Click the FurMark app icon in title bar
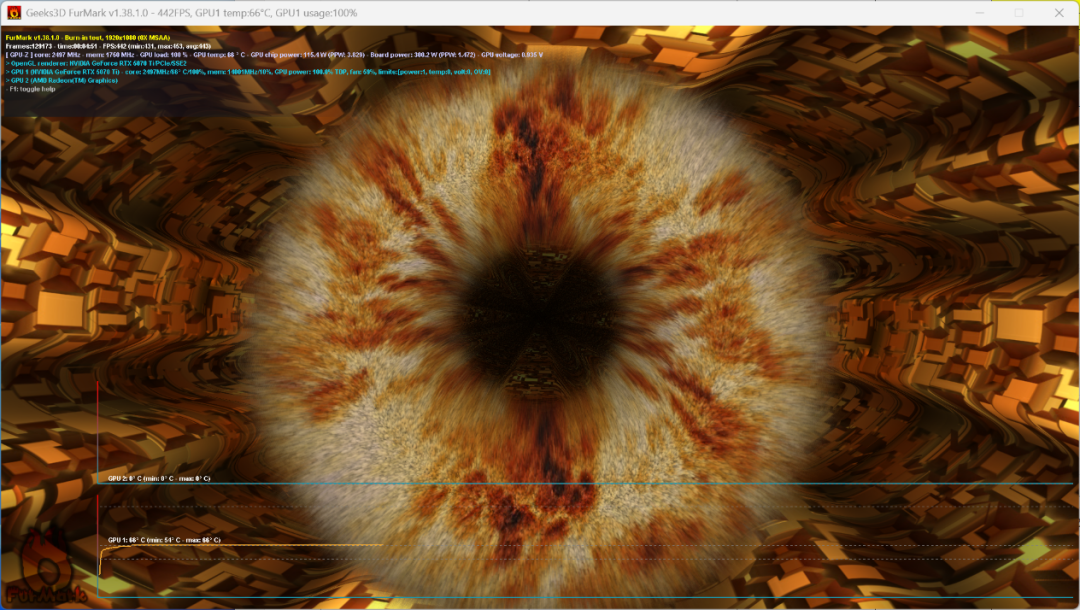Image resolution: width=1080 pixels, height=610 pixels. 14,13
